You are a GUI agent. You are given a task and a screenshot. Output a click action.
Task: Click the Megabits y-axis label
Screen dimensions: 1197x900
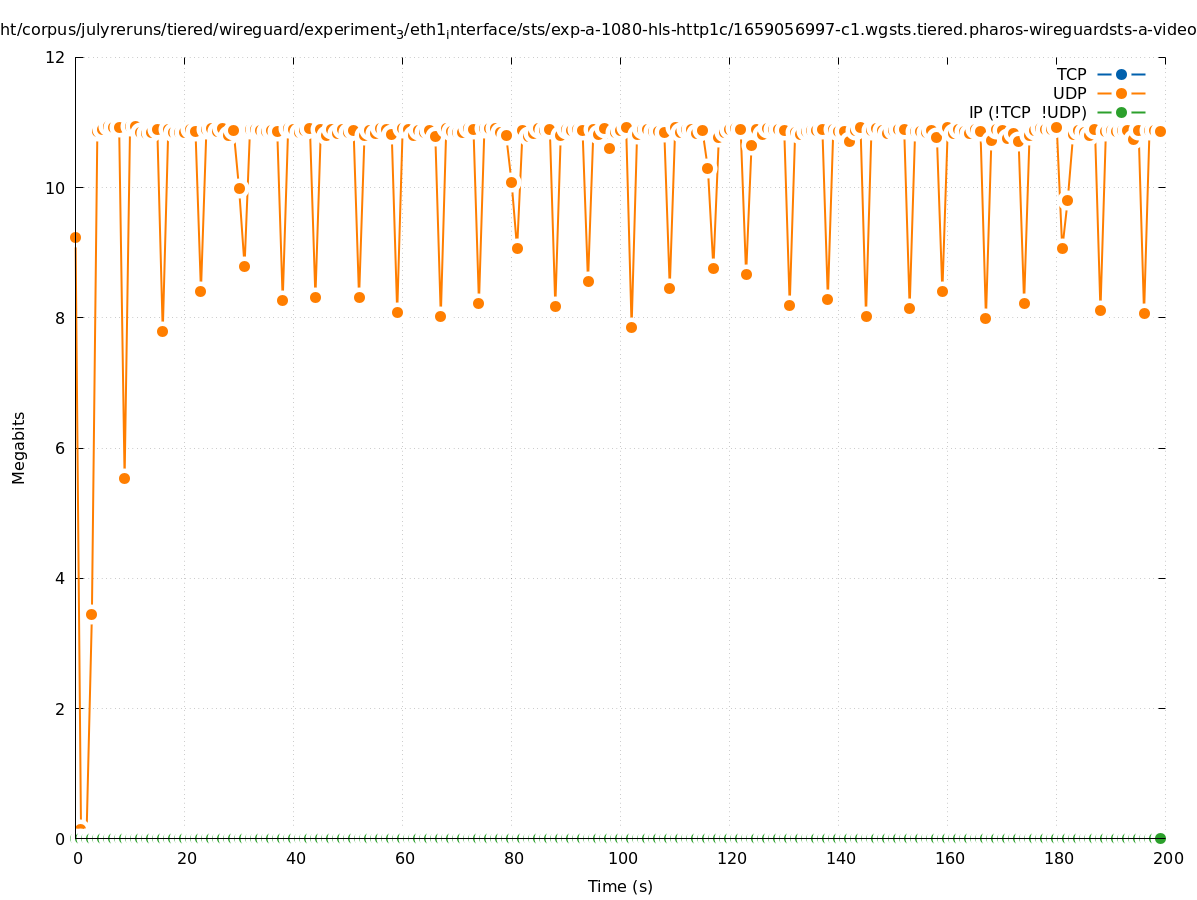coord(19,447)
